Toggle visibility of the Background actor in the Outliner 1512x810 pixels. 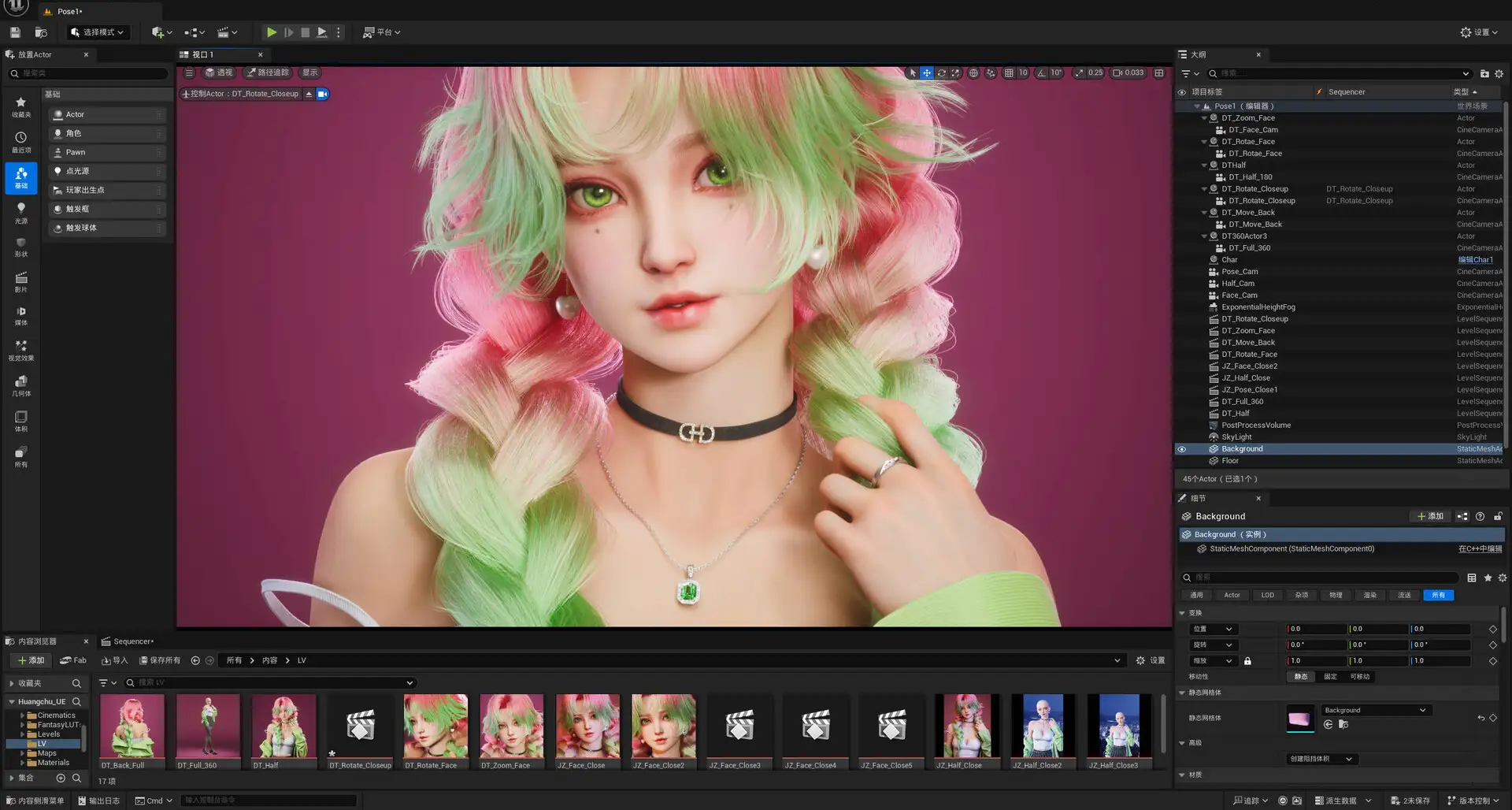coord(1181,449)
